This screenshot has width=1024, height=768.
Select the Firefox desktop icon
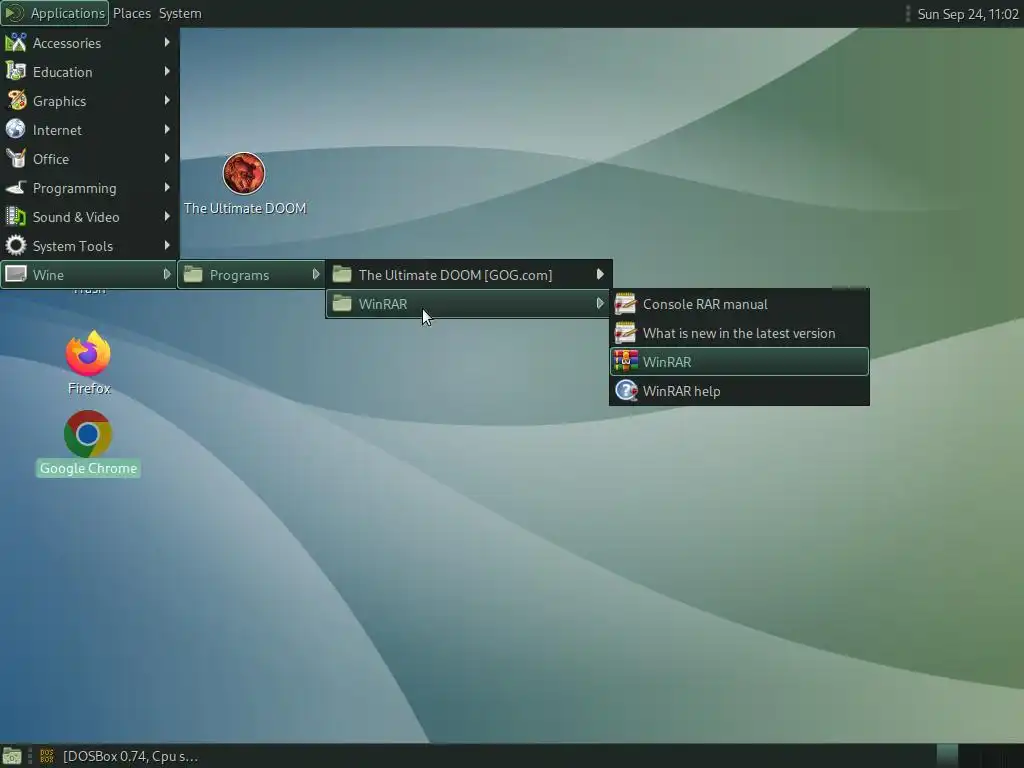pos(88,353)
